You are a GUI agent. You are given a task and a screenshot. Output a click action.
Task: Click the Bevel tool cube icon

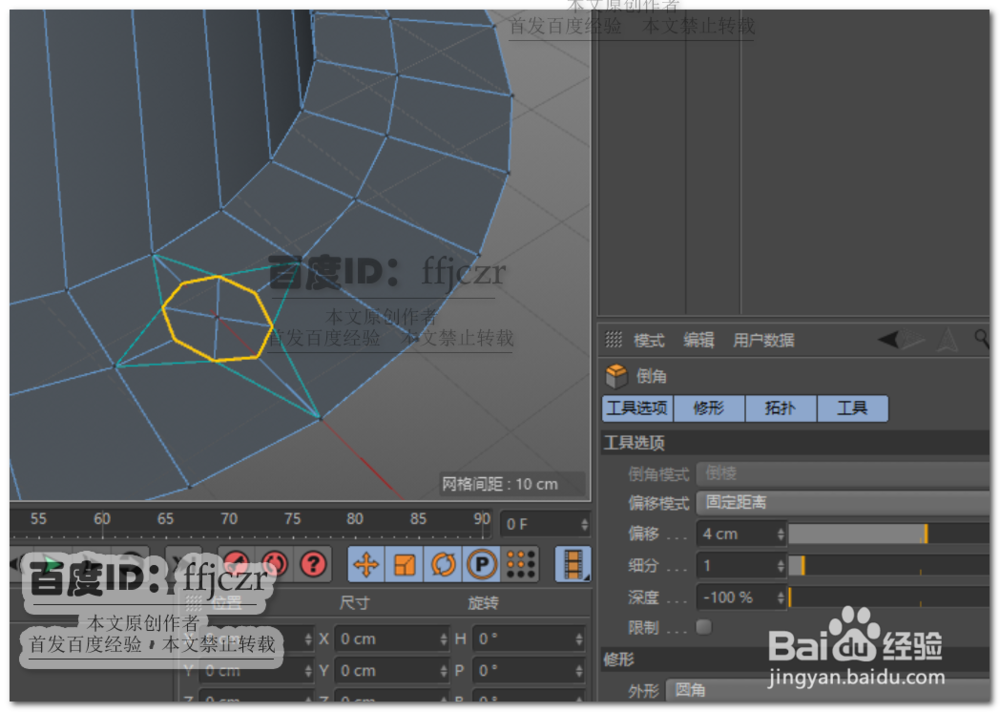point(616,376)
